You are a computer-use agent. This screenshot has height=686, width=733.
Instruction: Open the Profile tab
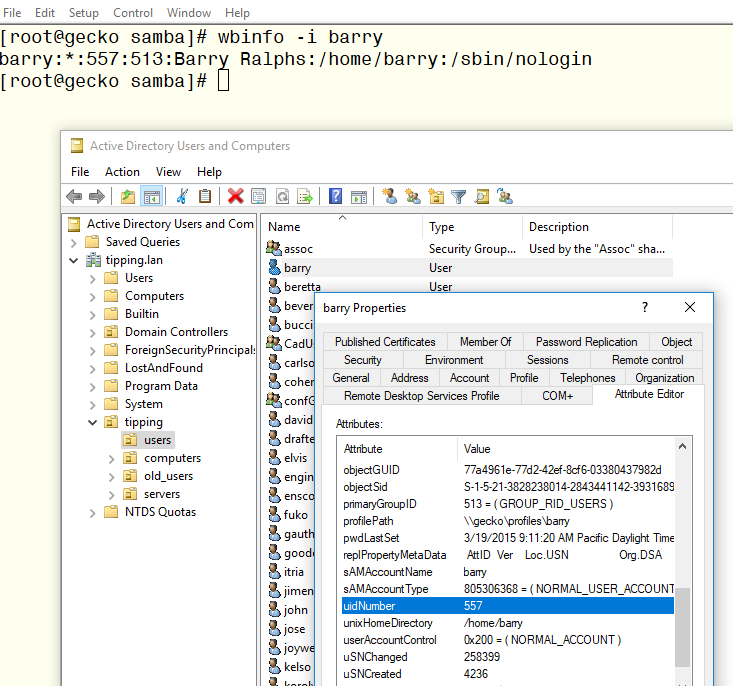(524, 378)
